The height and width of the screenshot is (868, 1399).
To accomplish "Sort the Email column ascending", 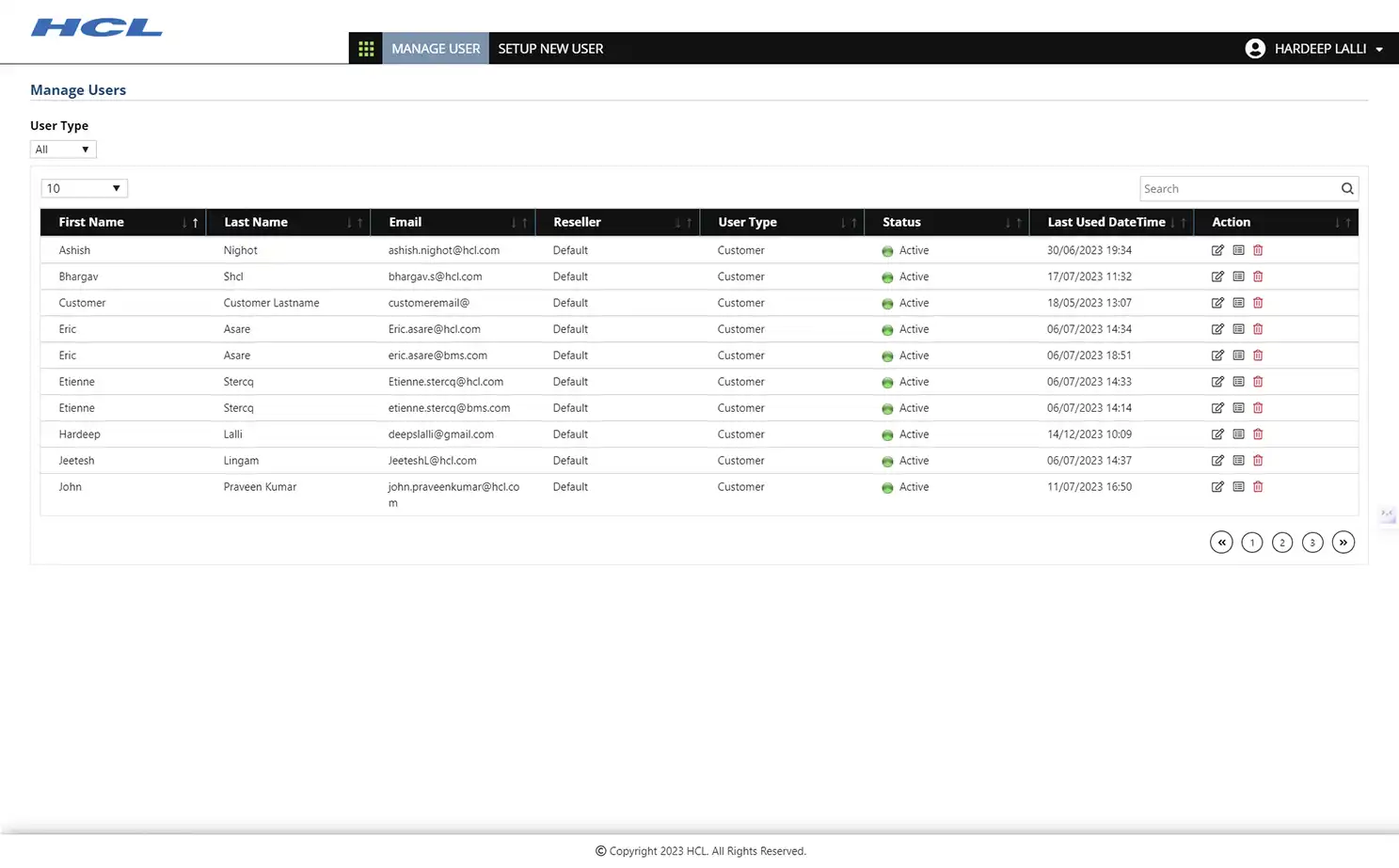I will (x=525, y=222).
